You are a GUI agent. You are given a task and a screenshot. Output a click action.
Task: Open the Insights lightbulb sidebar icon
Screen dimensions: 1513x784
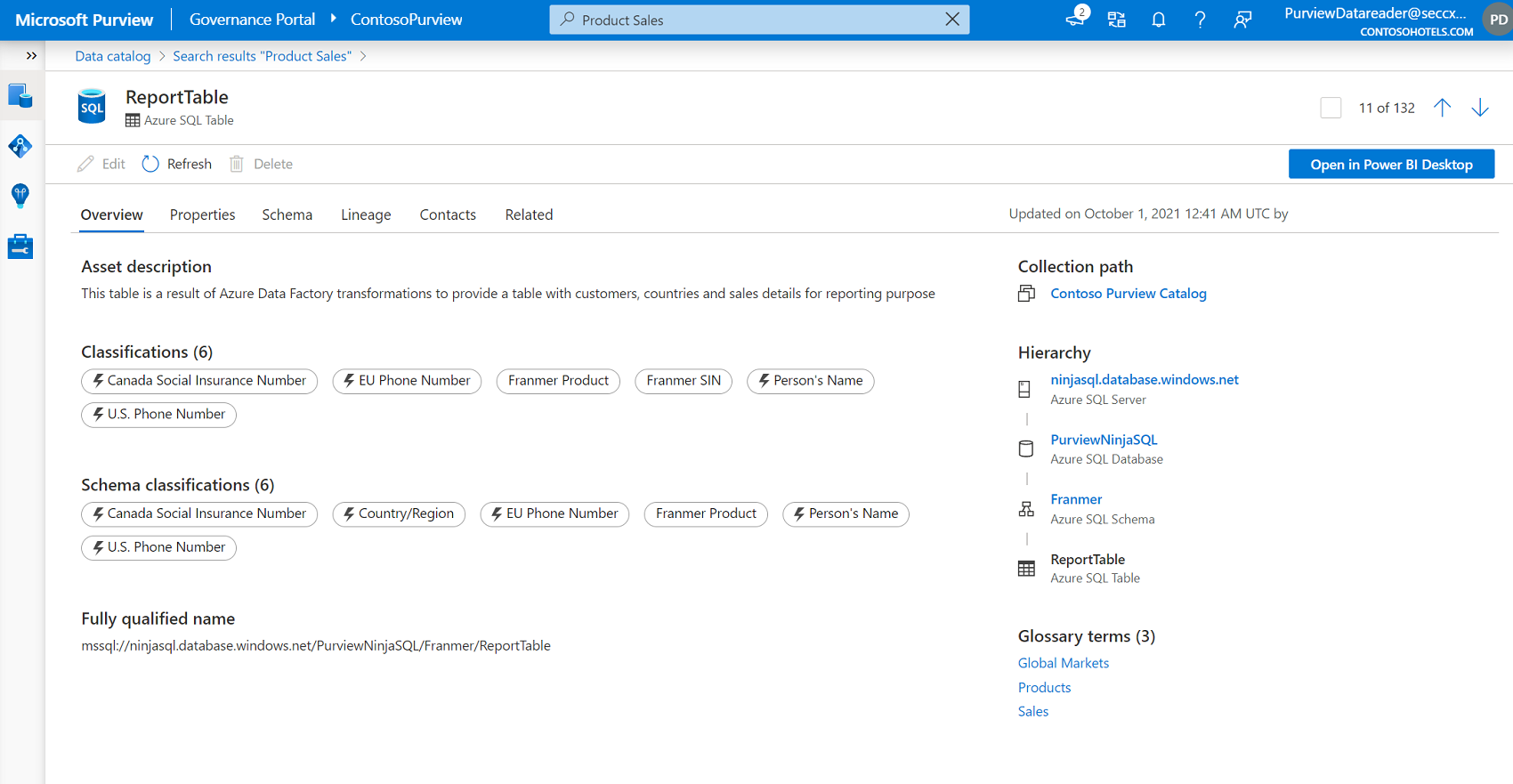20,196
